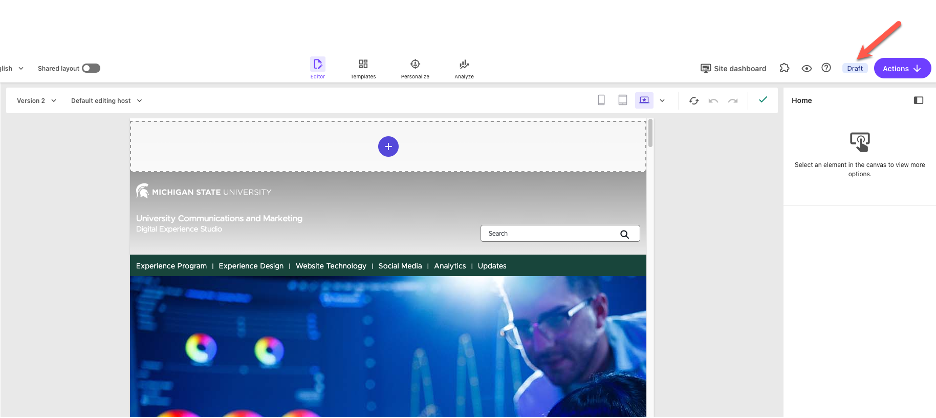Open the Personalize tab

(x=415, y=68)
